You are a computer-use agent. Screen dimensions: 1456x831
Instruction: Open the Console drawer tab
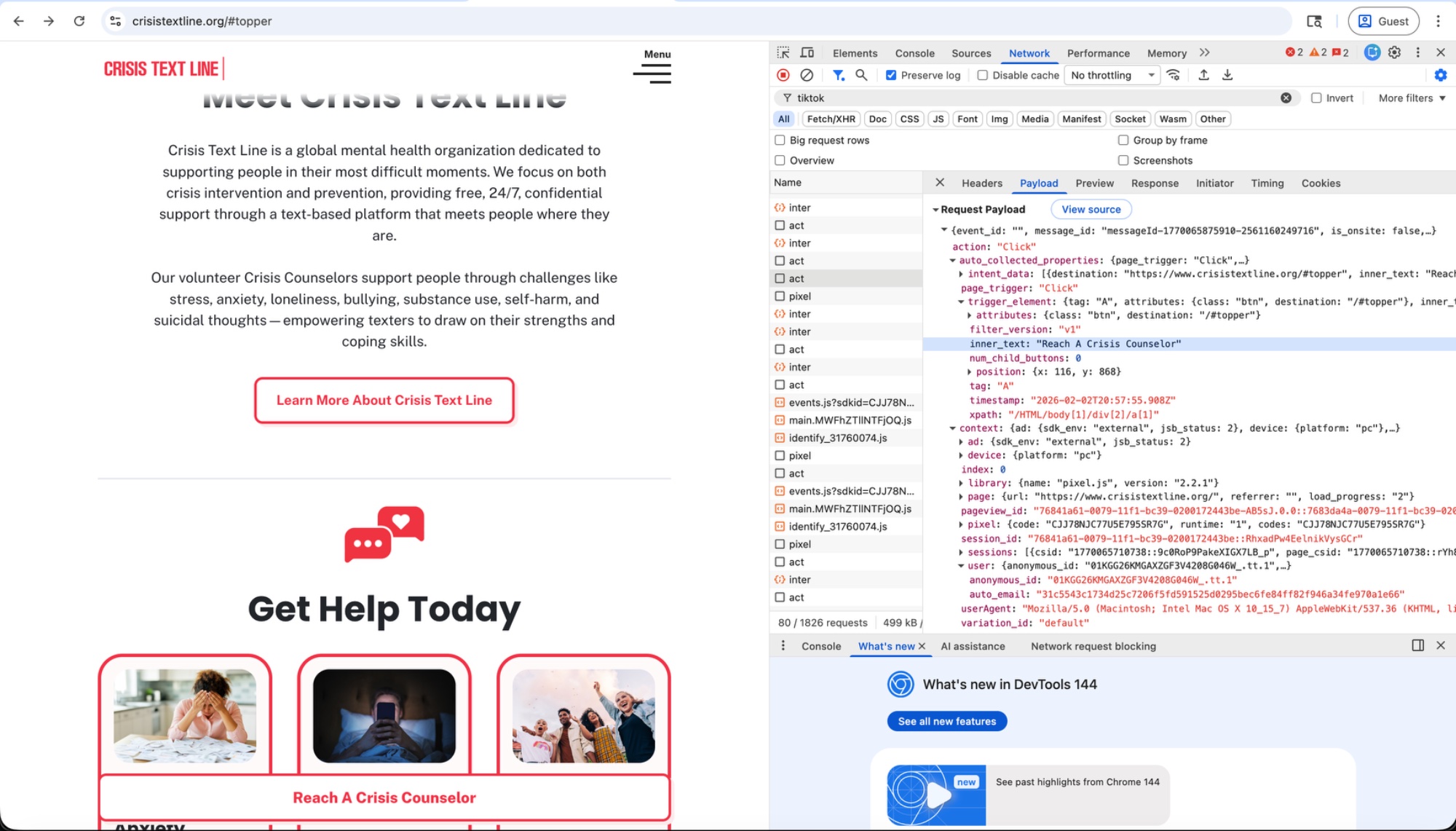pos(821,646)
